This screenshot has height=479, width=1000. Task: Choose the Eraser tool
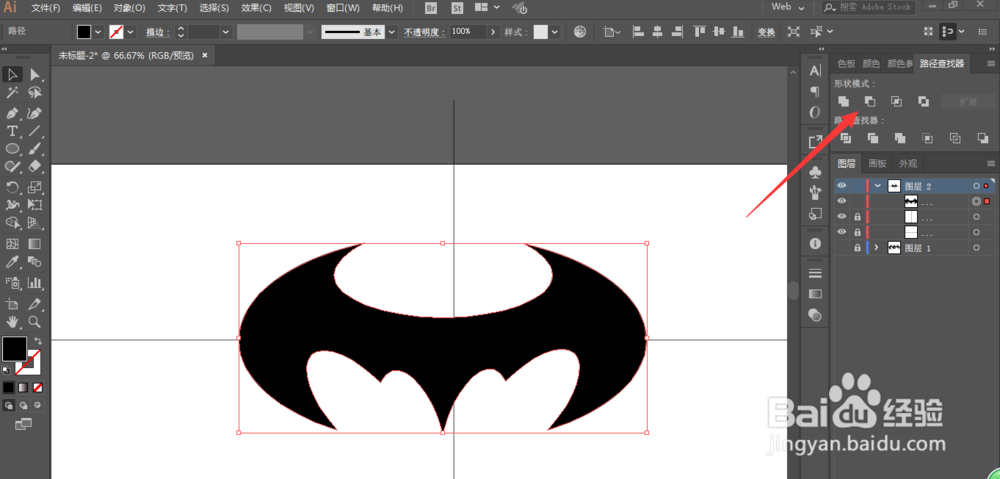point(34,166)
